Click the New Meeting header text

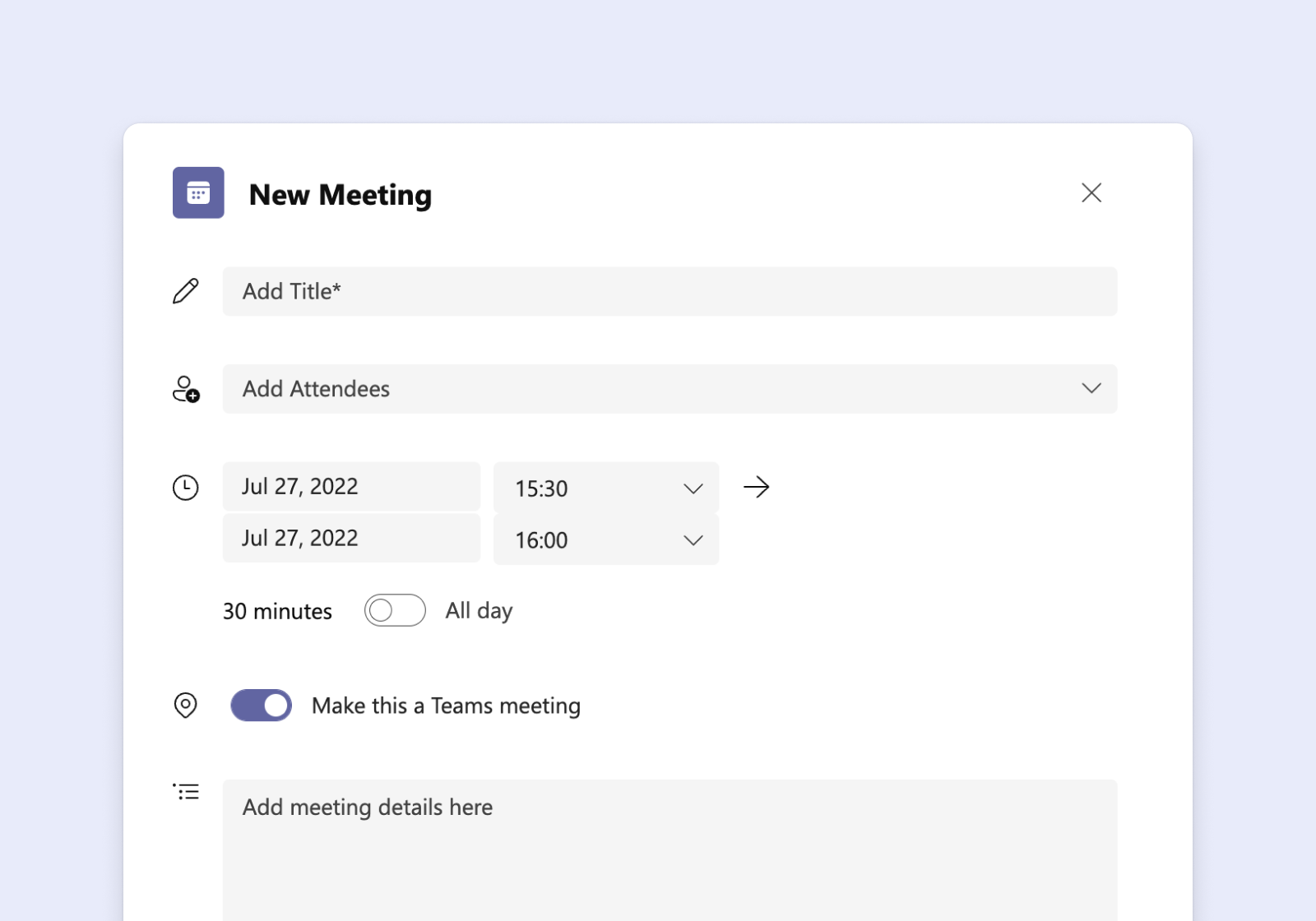coord(340,195)
